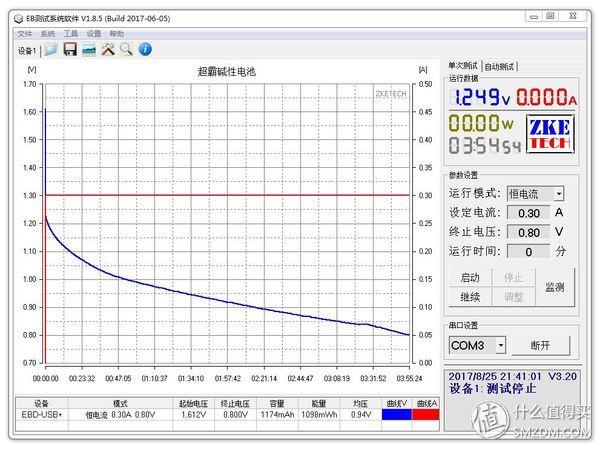Click the open file folder icon
Screen dimensions: 600x449
50,49
